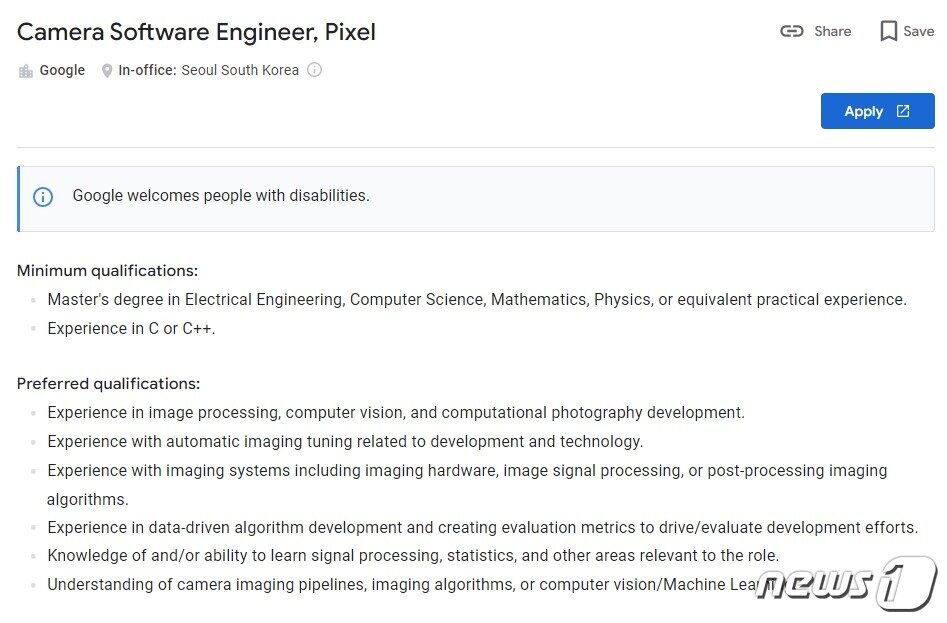Image resolution: width=947 pixels, height=623 pixels.
Task: Click the blue info icon in disabilities banner
Action: coord(43,197)
